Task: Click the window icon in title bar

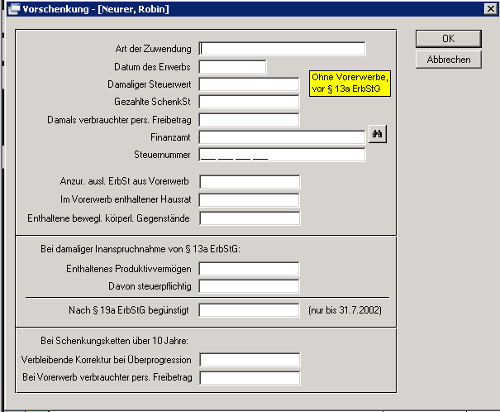Action: 14,9
